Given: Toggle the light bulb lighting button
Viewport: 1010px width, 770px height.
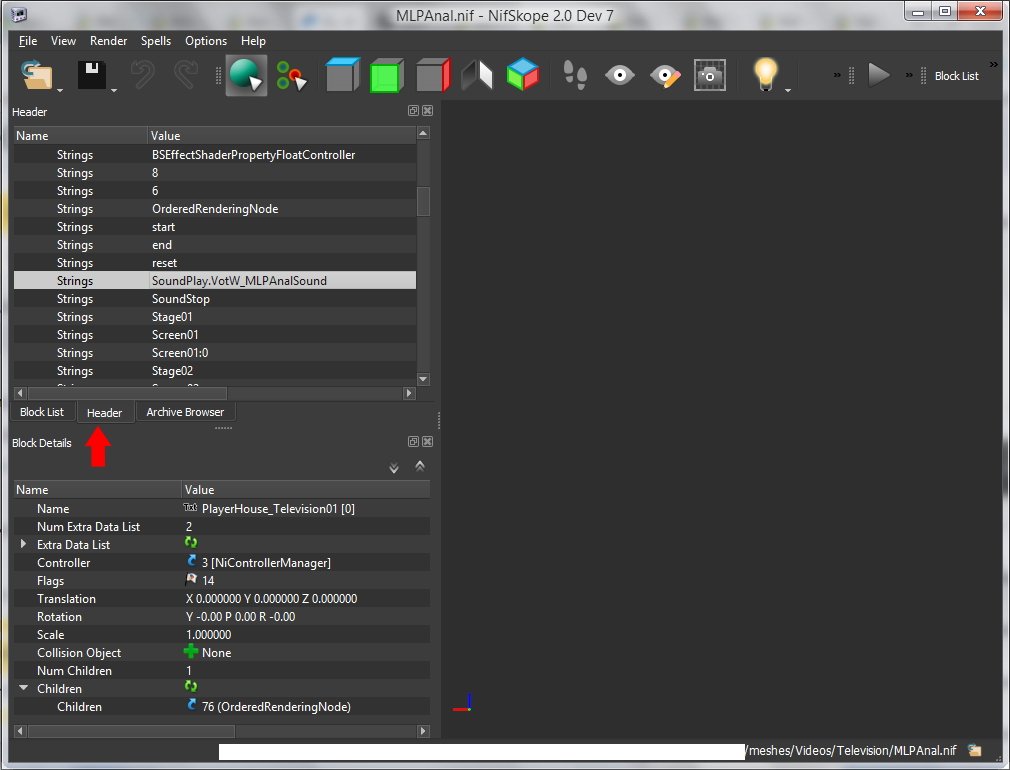Looking at the screenshot, I should [x=765, y=75].
